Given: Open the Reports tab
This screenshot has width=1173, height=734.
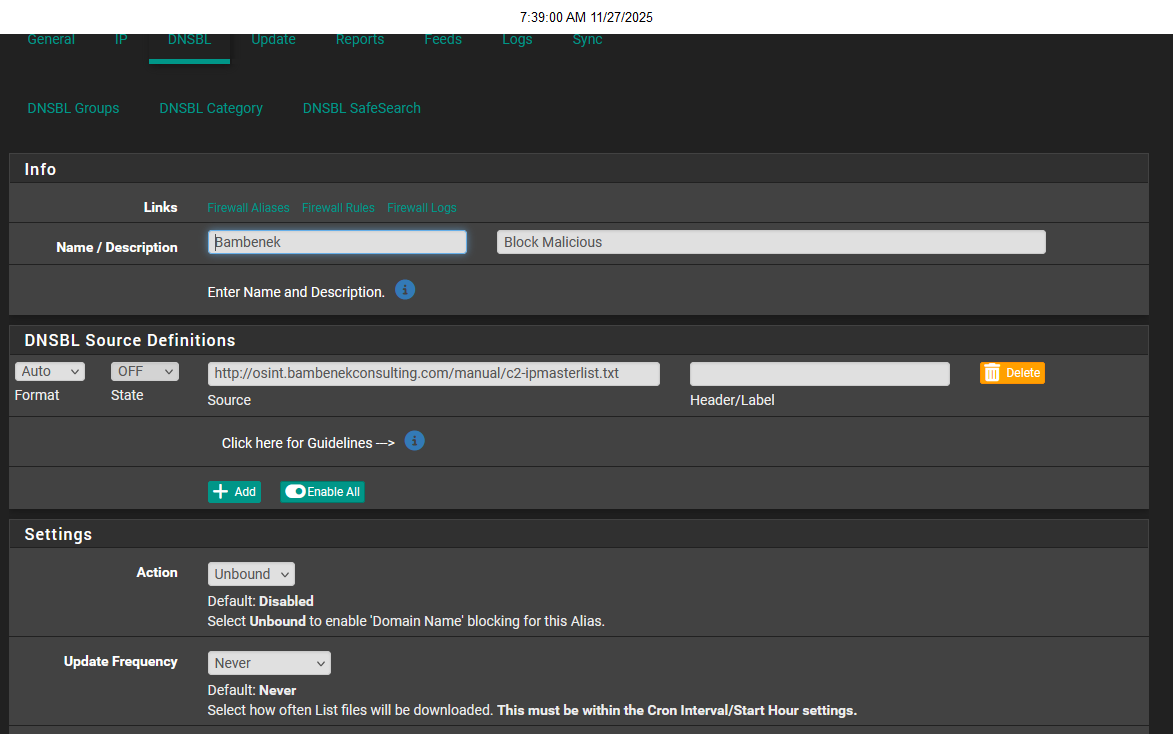Looking at the screenshot, I should pyautogui.click(x=360, y=40).
